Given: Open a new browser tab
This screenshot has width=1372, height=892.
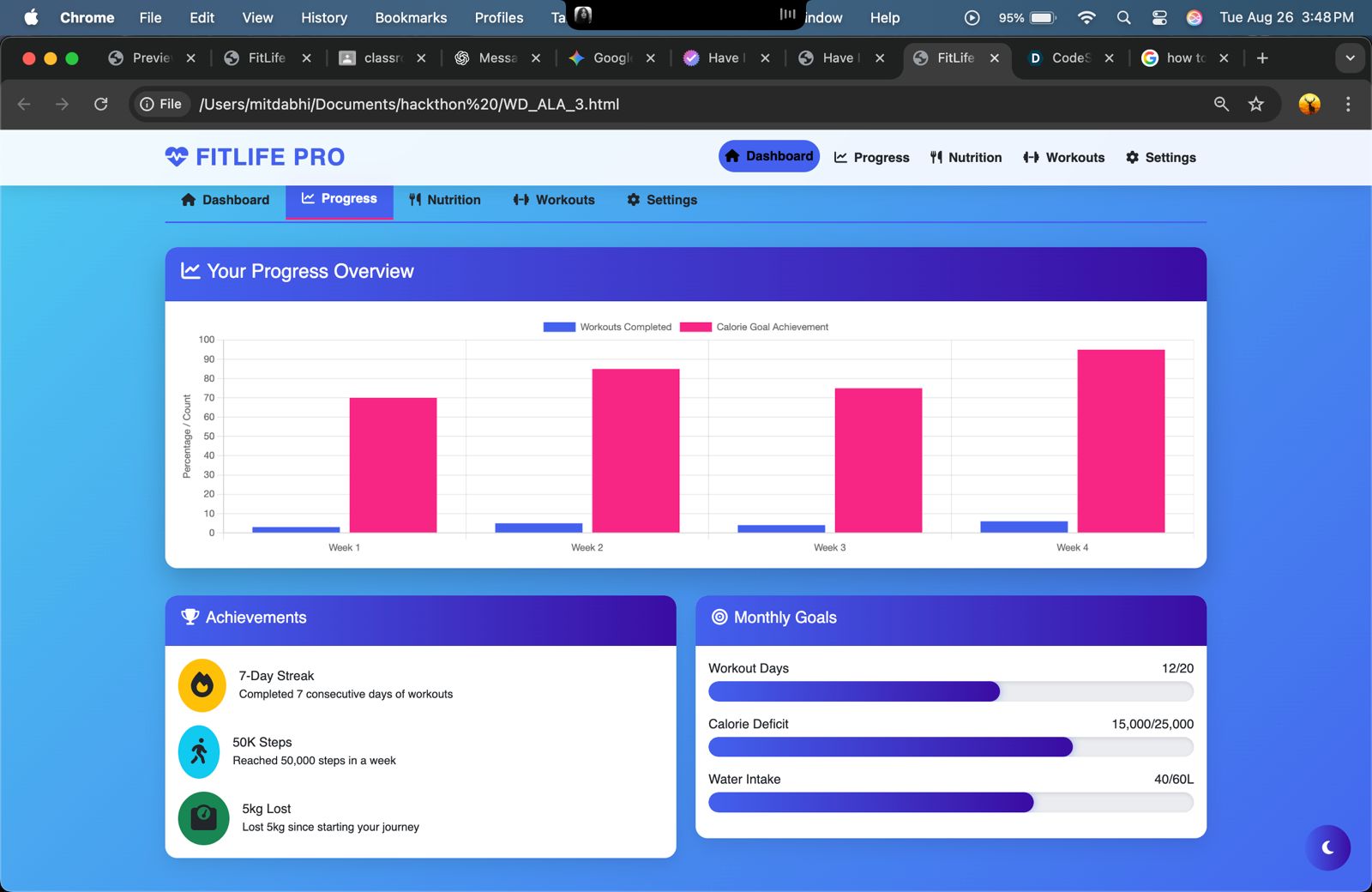Looking at the screenshot, I should click(x=1262, y=57).
